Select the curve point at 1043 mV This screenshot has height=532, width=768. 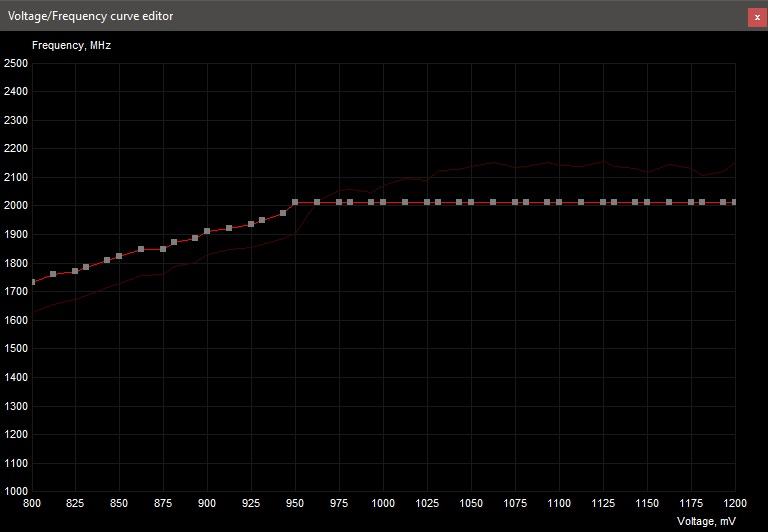pos(459,202)
